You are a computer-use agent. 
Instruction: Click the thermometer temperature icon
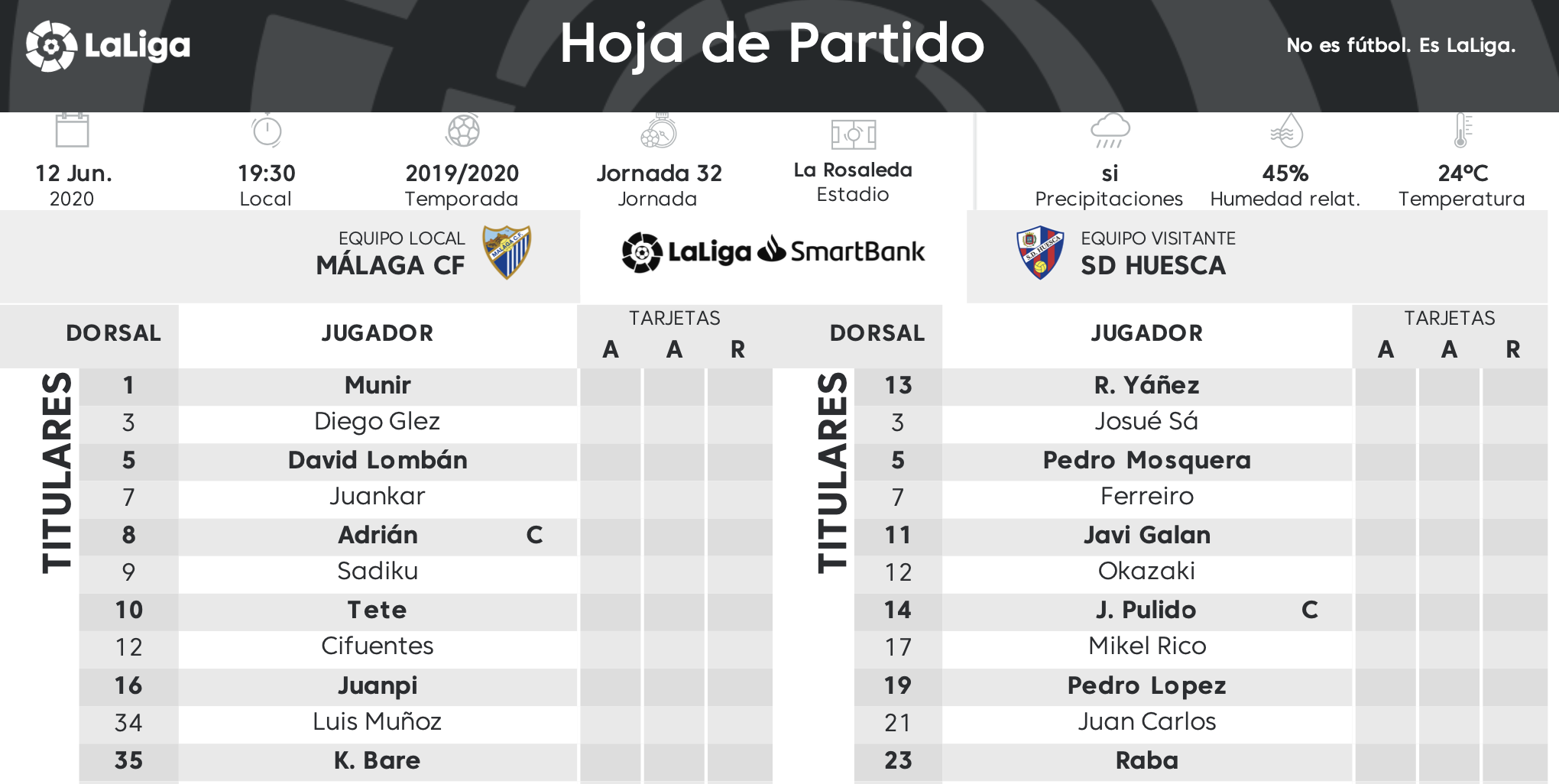[x=1462, y=130]
